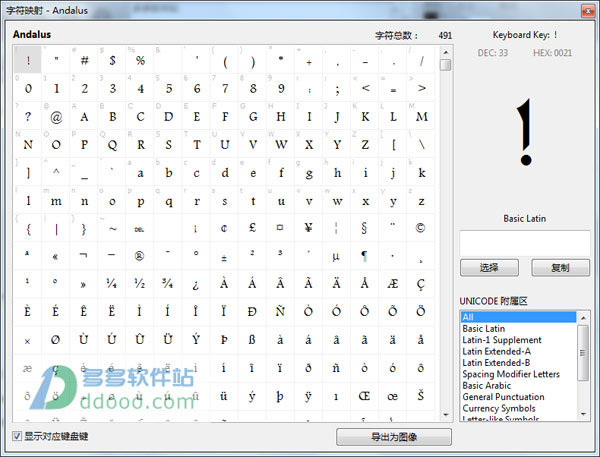Click character grid scroll up arrow

coord(445,52)
